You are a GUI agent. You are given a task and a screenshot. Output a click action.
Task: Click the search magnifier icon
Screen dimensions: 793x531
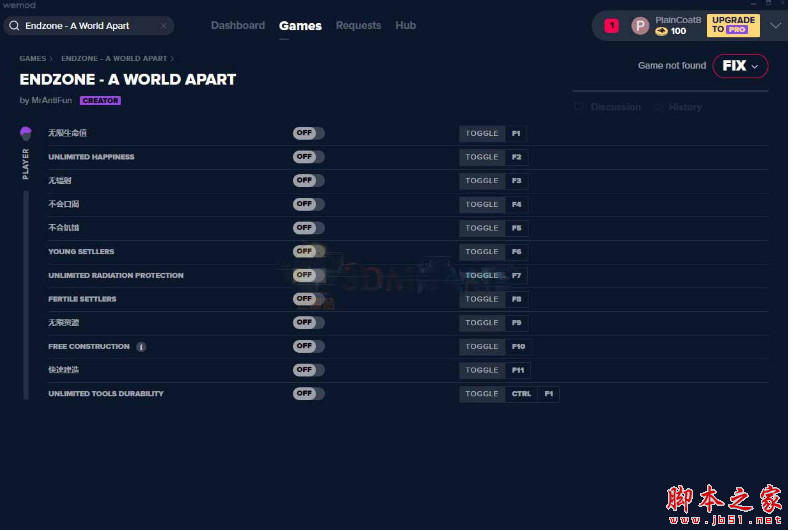[x=14, y=26]
